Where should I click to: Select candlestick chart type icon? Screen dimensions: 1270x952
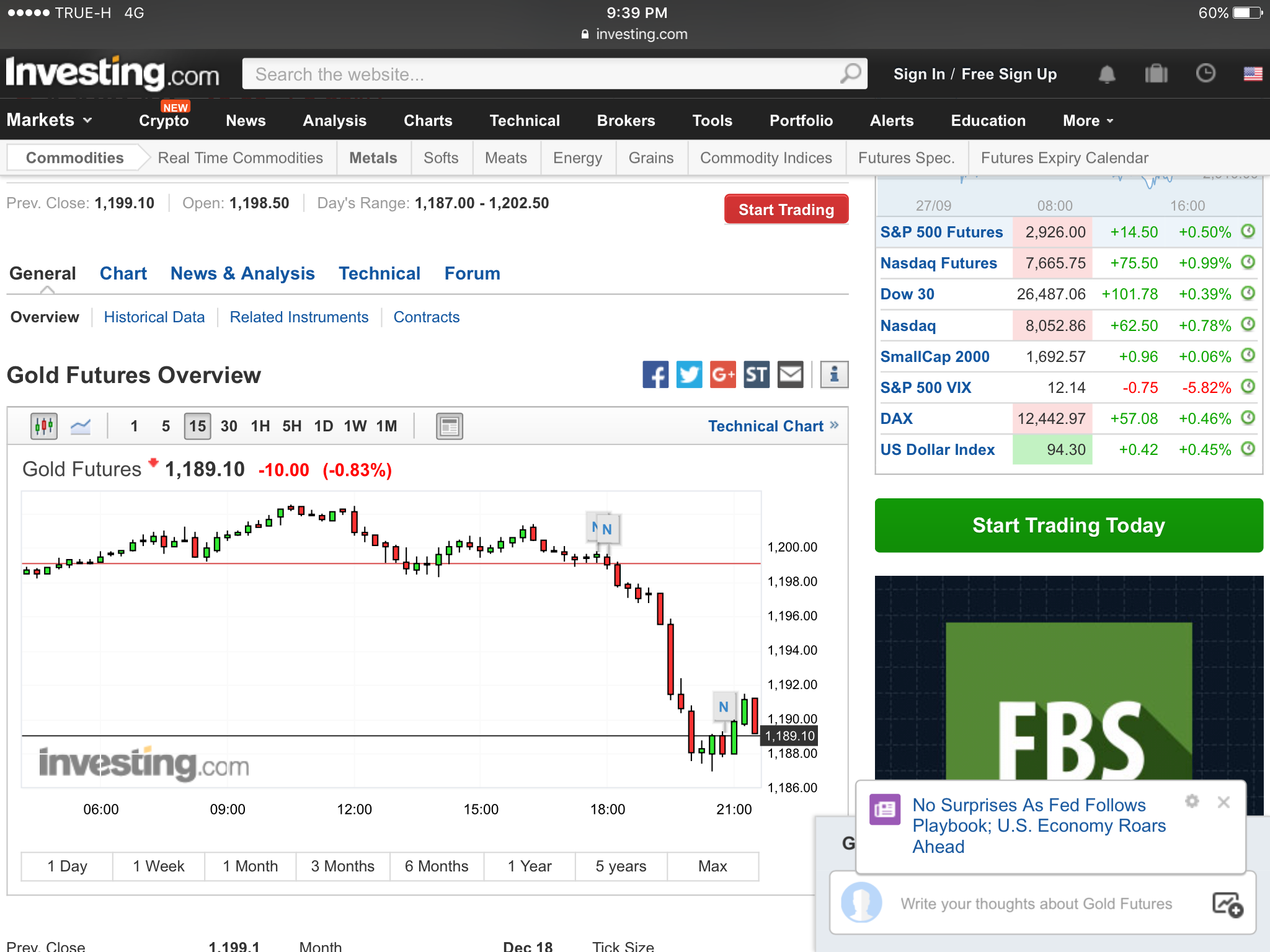click(x=44, y=426)
